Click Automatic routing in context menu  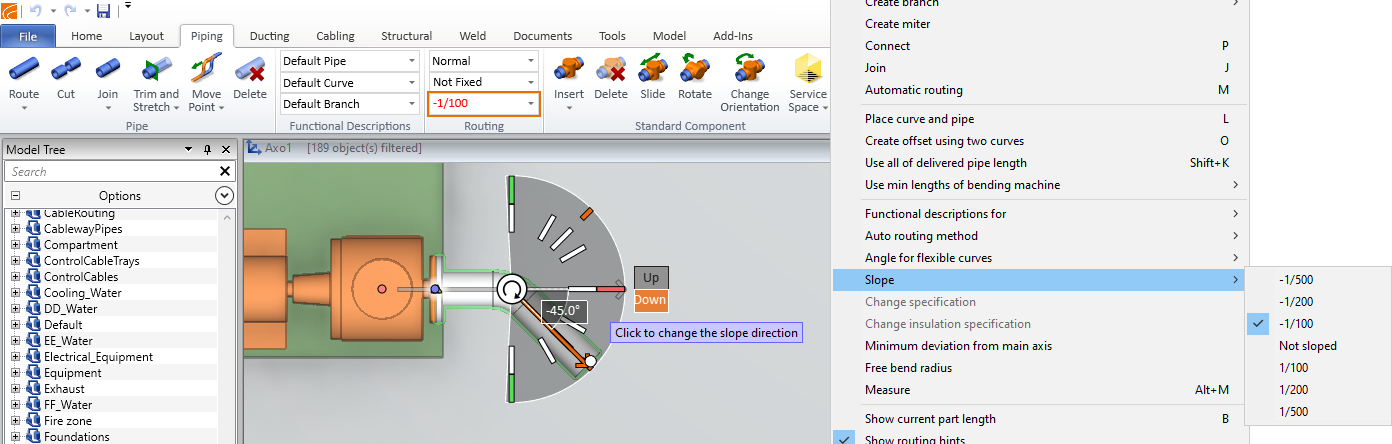tap(1040, 90)
